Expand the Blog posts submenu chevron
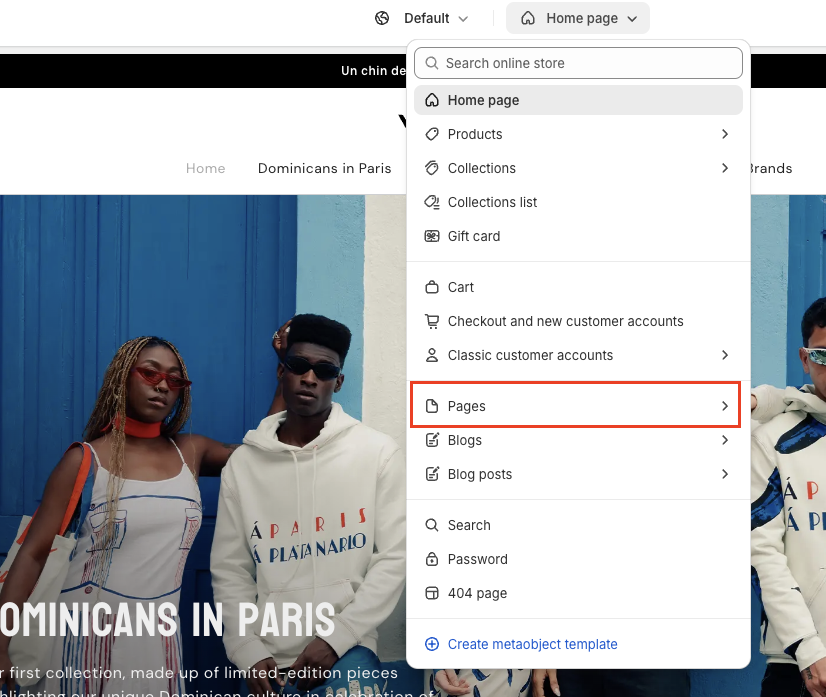The image size is (826, 697). coord(725,474)
